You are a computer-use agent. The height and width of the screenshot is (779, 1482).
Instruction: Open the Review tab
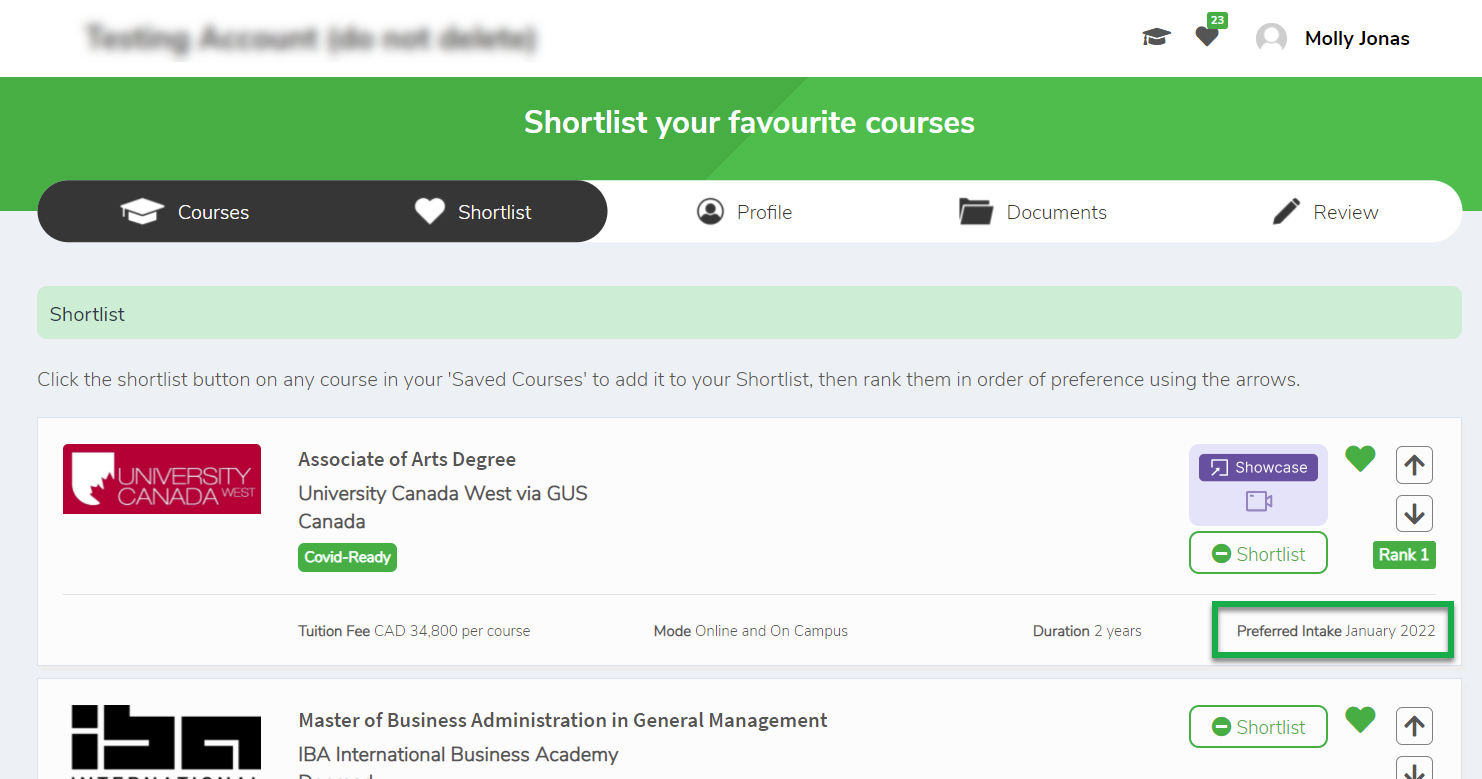tap(1324, 211)
